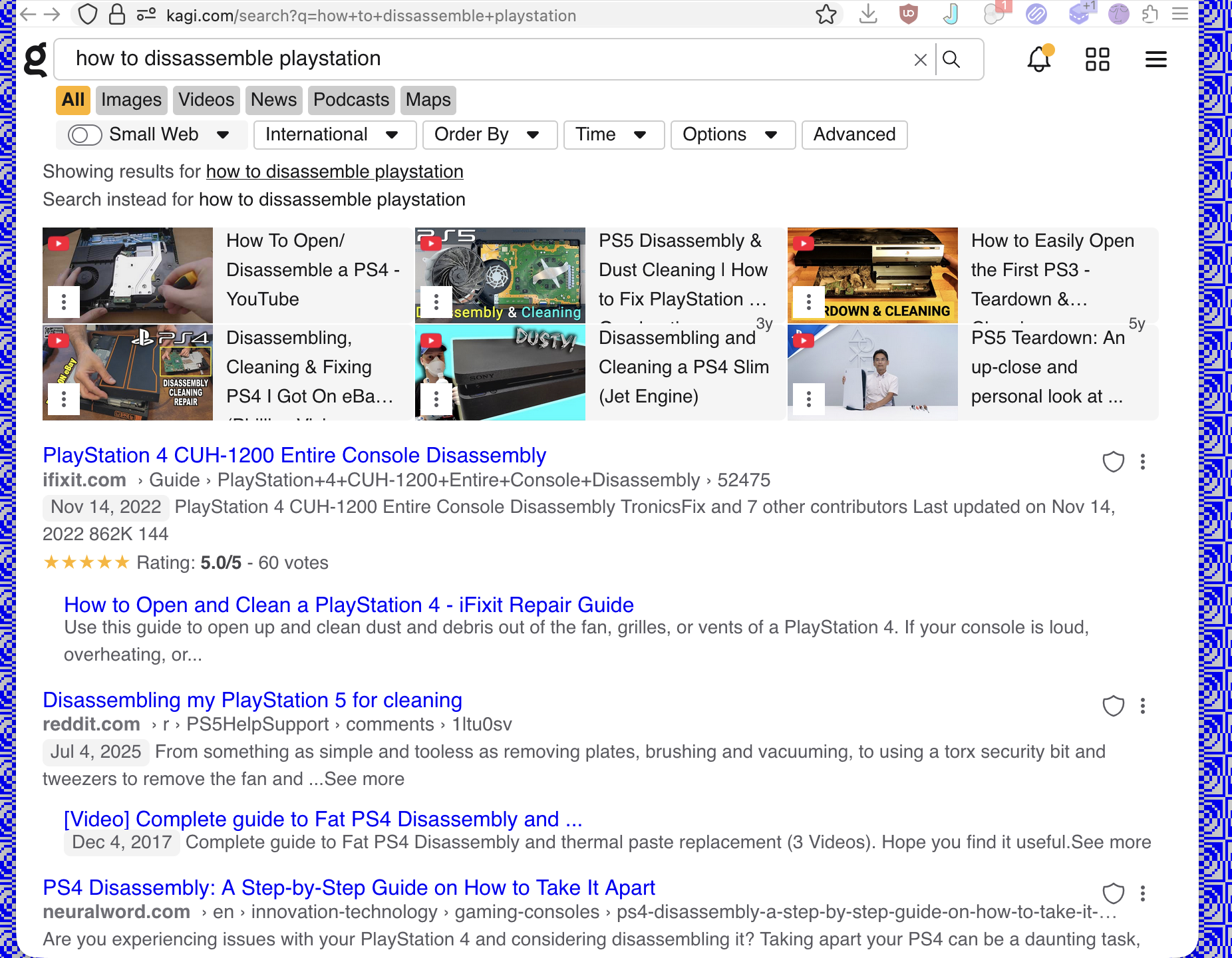This screenshot has width=1232, height=958.
Task: Click the shield icon on the reddit result
Action: (1114, 707)
